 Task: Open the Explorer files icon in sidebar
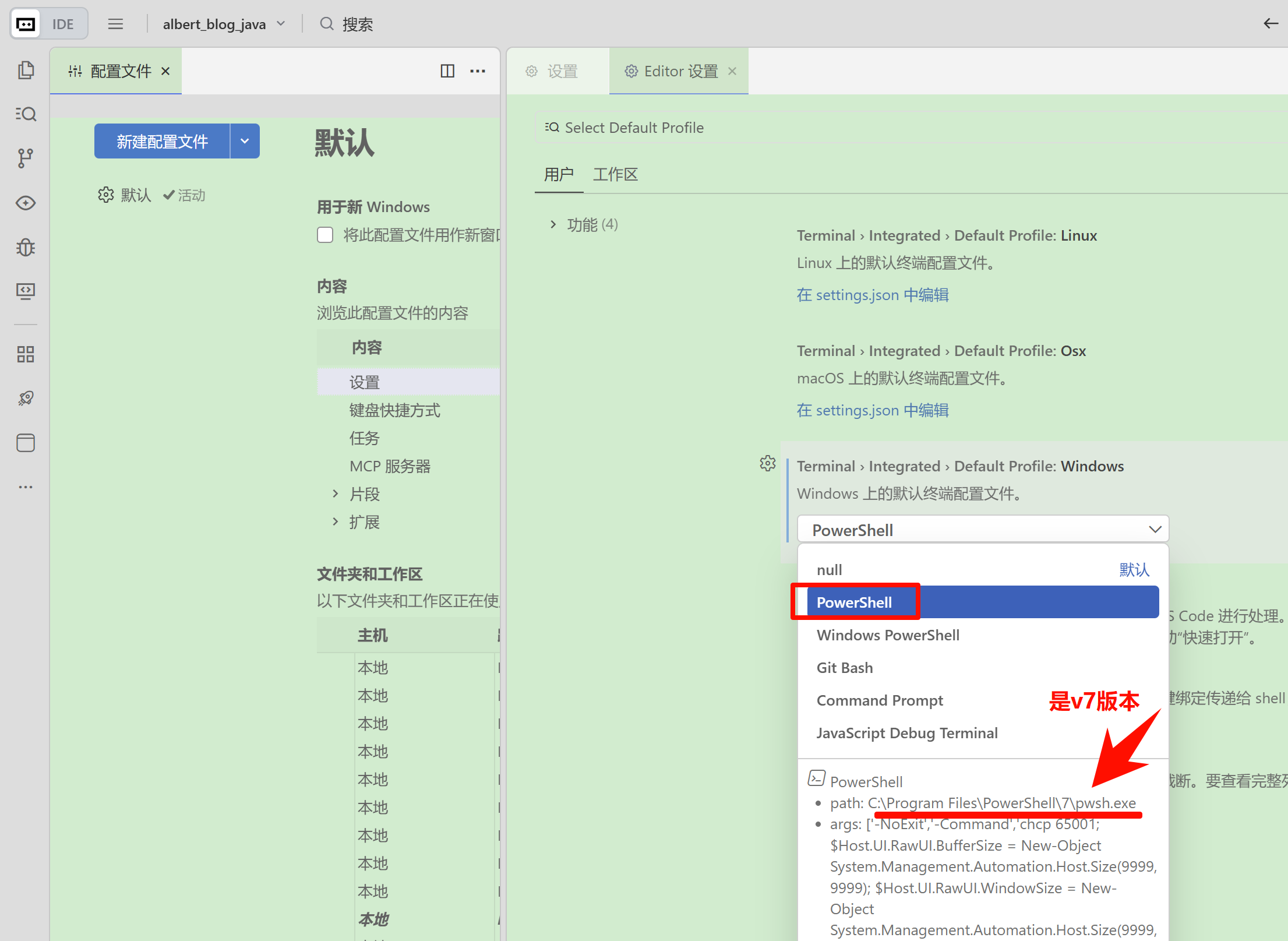pyautogui.click(x=26, y=71)
